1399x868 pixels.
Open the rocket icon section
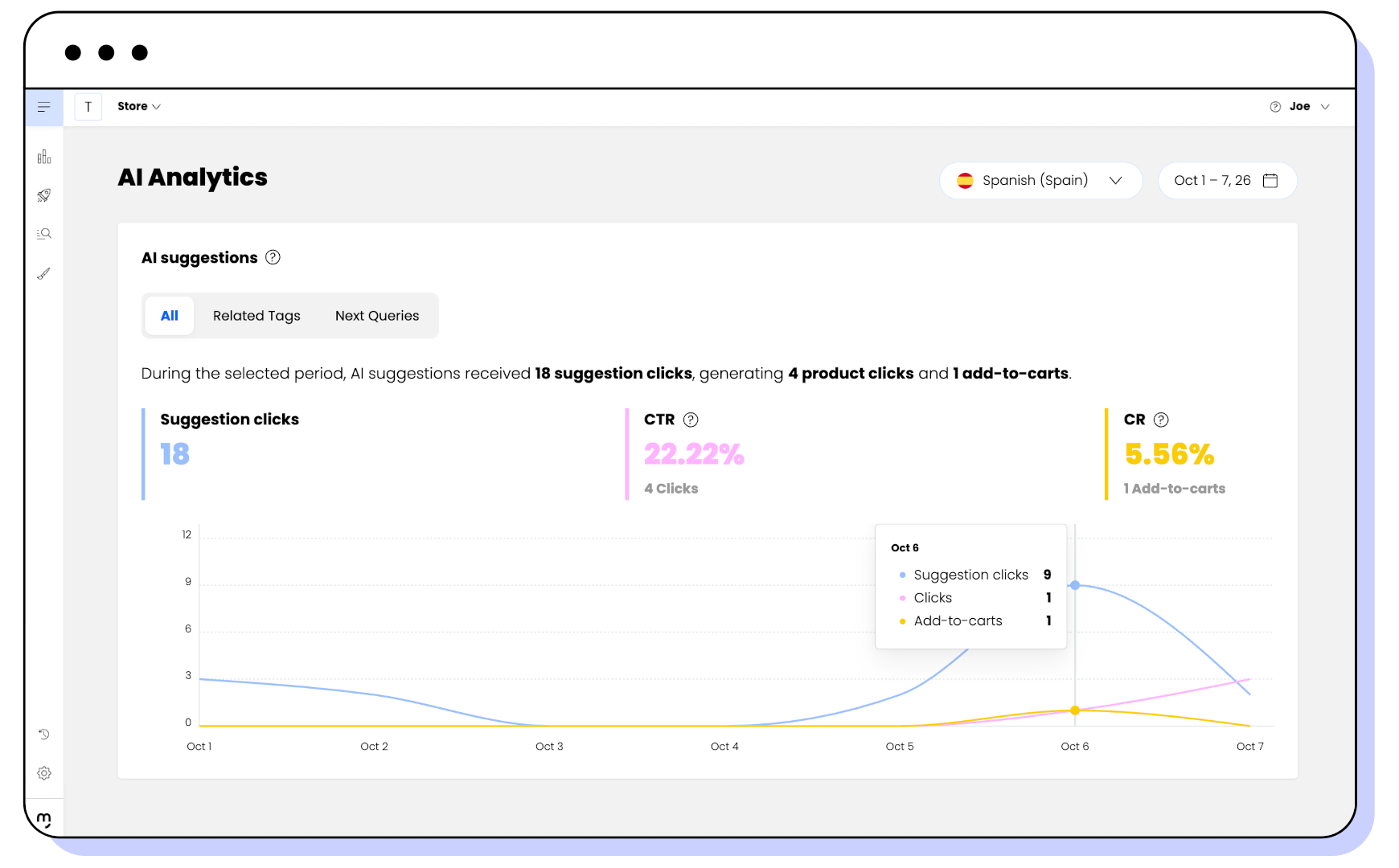pos(44,195)
